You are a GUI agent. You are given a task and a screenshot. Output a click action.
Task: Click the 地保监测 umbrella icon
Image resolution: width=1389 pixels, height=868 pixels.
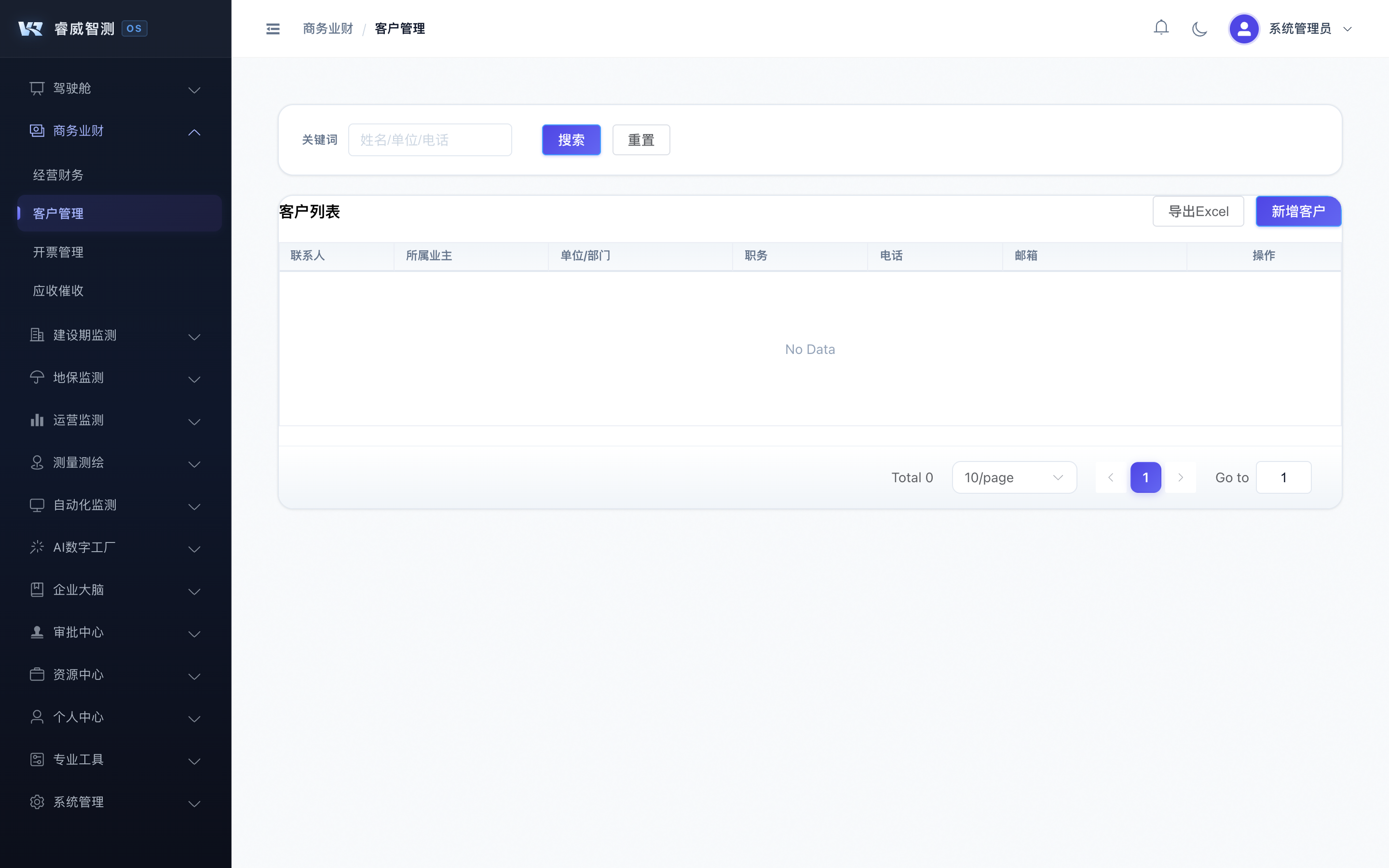pyautogui.click(x=37, y=377)
